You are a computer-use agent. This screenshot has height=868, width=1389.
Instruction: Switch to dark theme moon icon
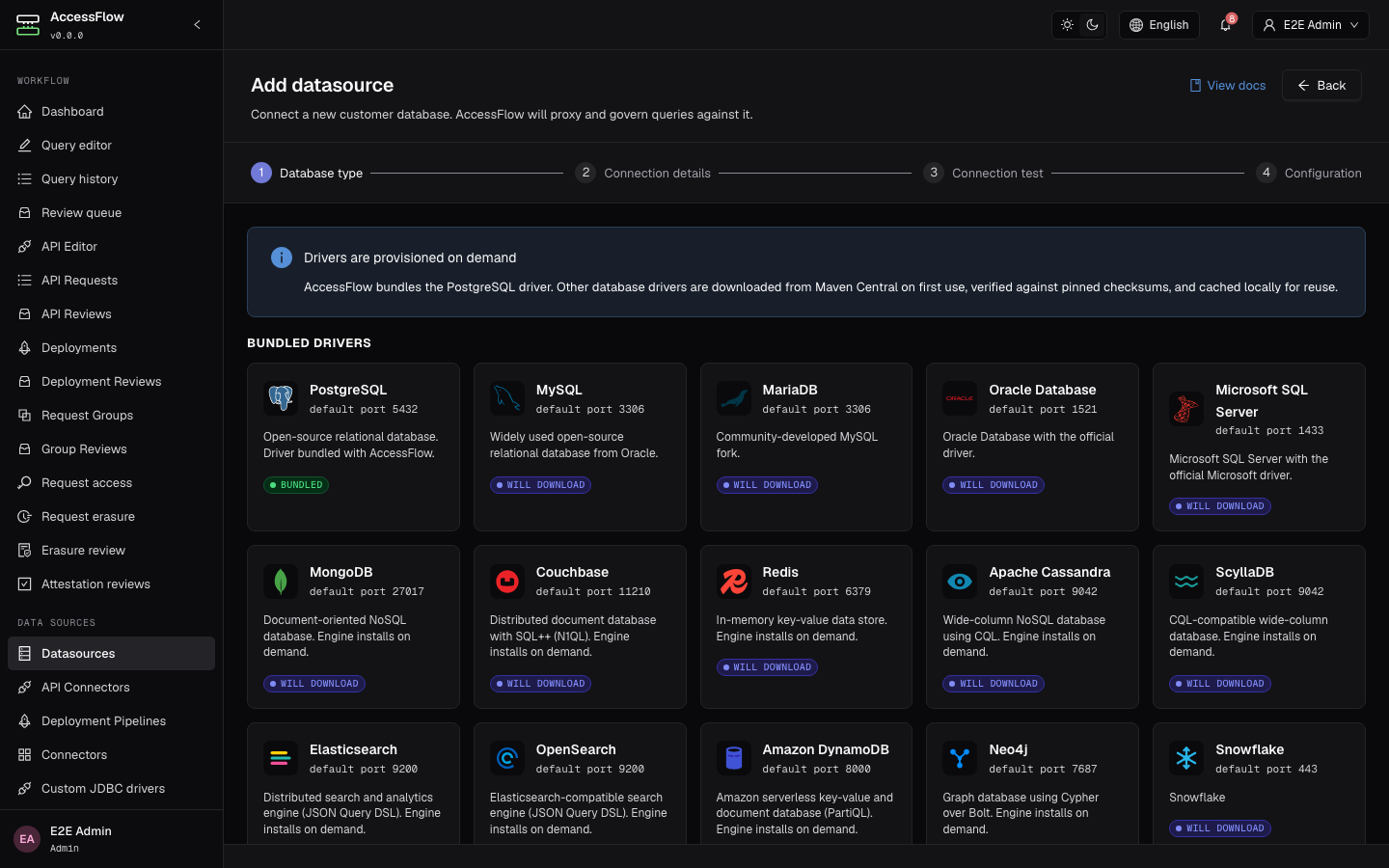pos(1092,25)
